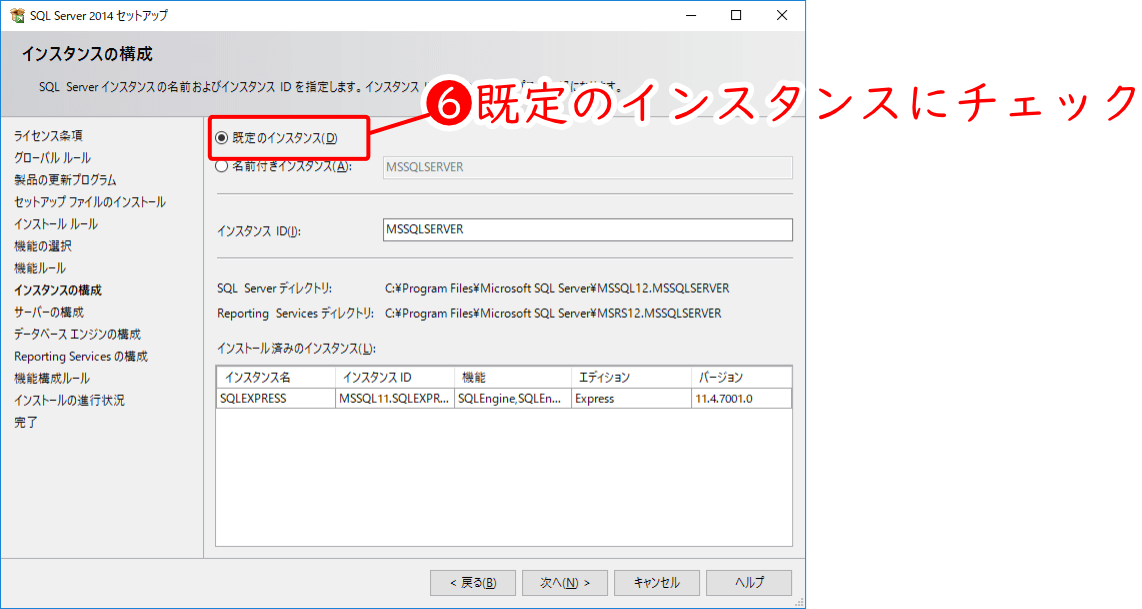Open Reporting Services の構成 step
The width and height of the screenshot is (1142, 609).
81,356
